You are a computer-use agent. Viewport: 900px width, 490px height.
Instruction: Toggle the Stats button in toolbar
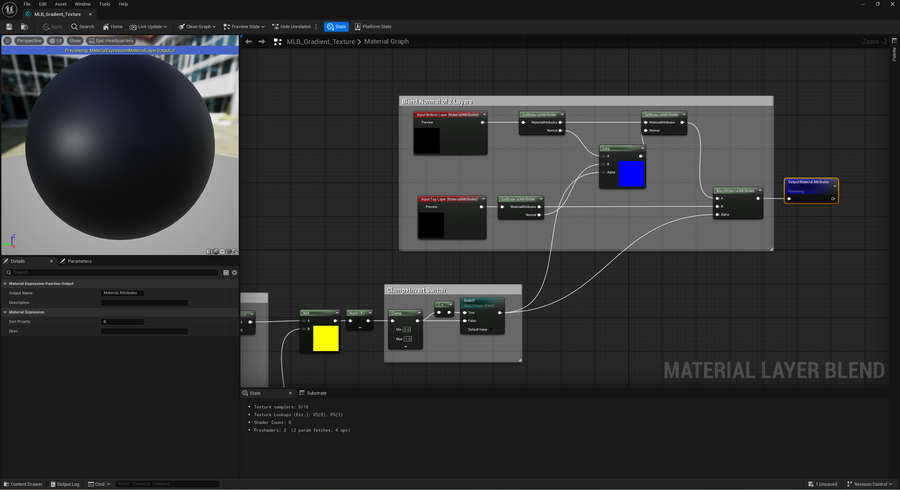click(x=336, y=26)
